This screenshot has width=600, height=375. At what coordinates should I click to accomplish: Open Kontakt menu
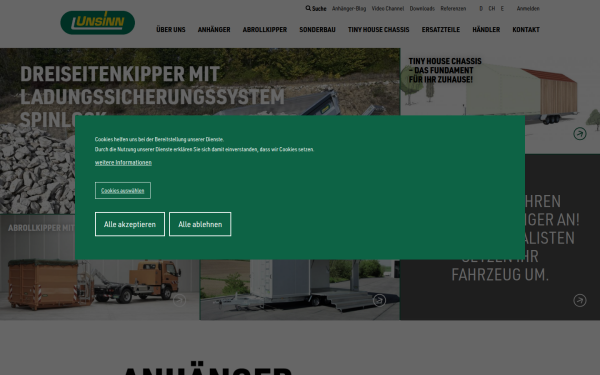(526, 29)
